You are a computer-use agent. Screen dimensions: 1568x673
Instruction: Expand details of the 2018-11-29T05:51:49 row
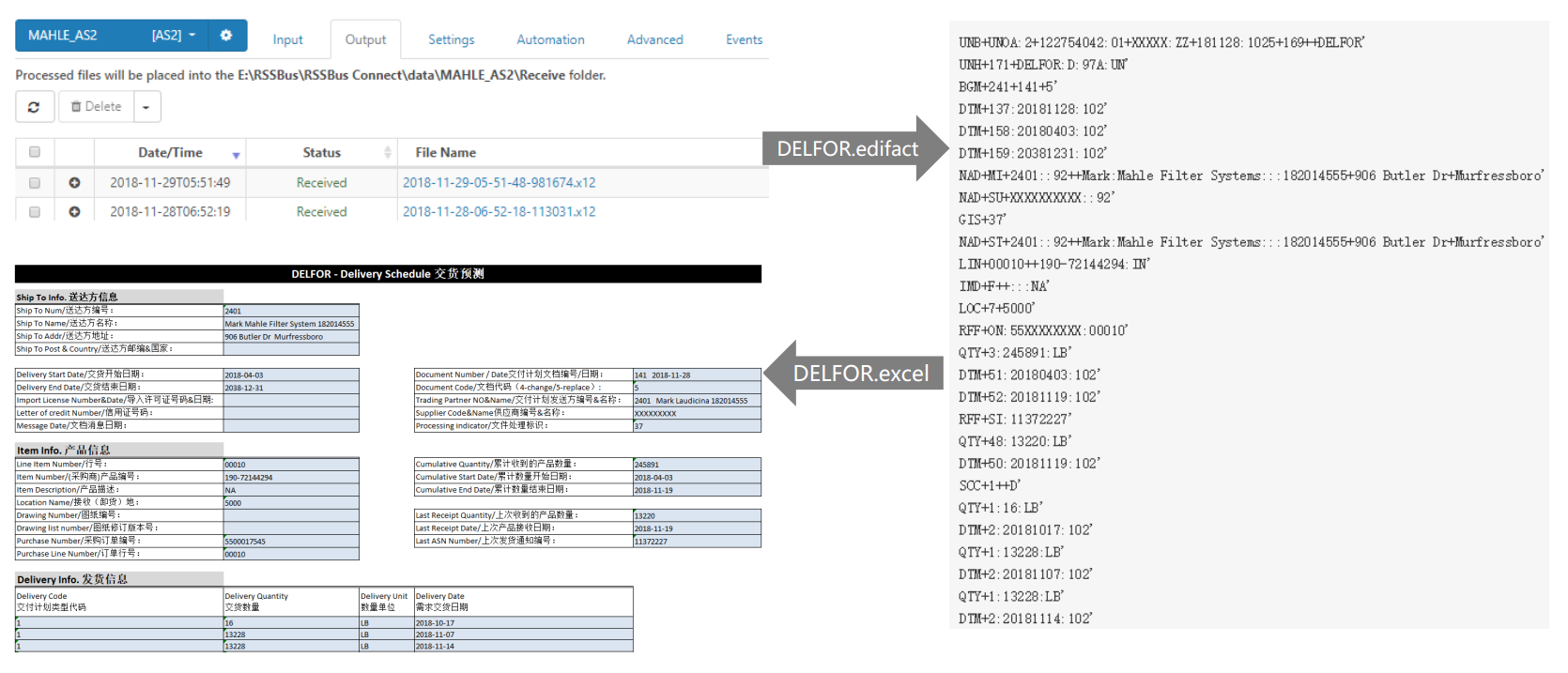point(74,183)
